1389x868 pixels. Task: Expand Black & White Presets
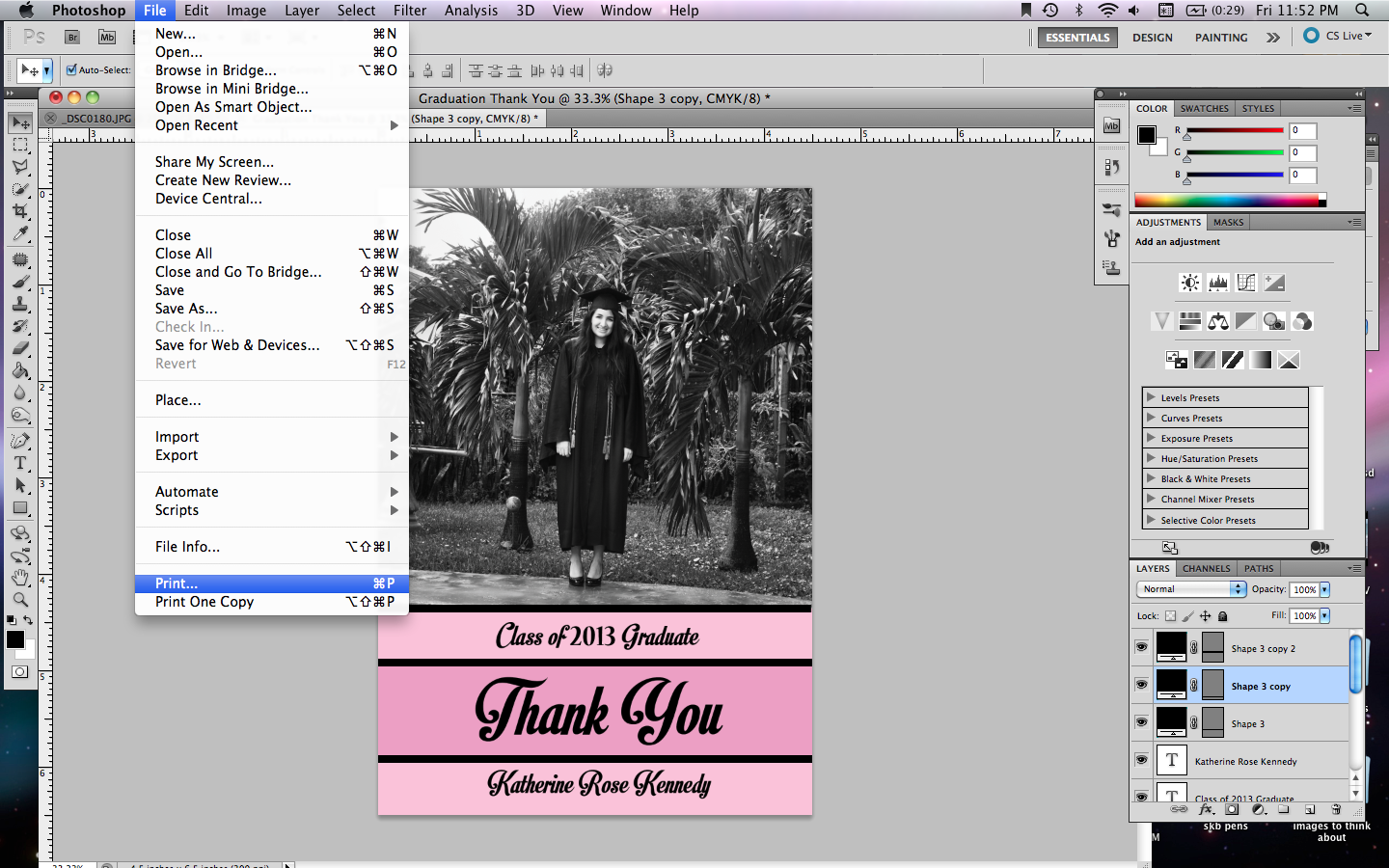[1151, 478]
